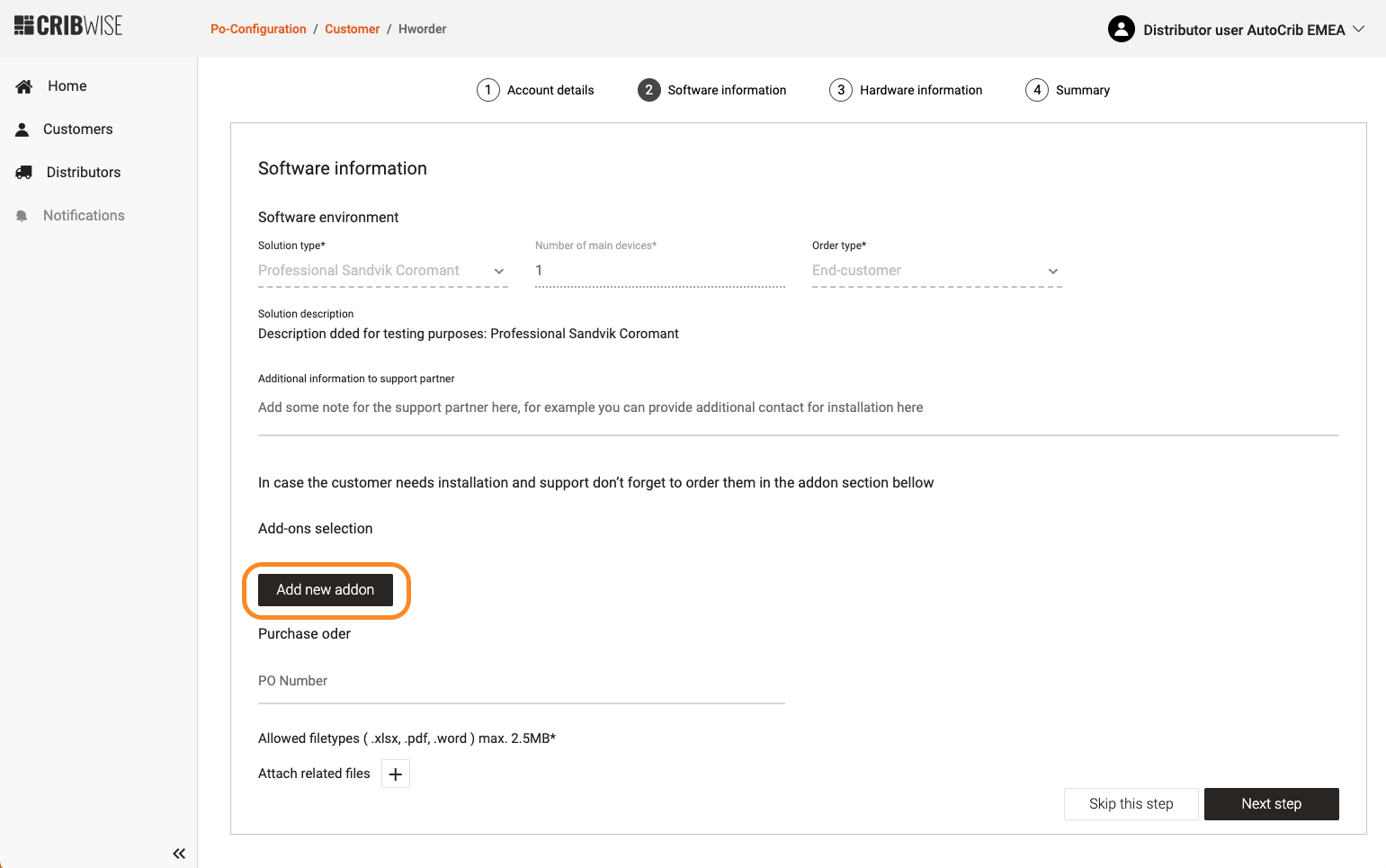This screenshot has width=1386, height=868.
Task: Switch to Hardware information step
Action: [x=906, y=90]
